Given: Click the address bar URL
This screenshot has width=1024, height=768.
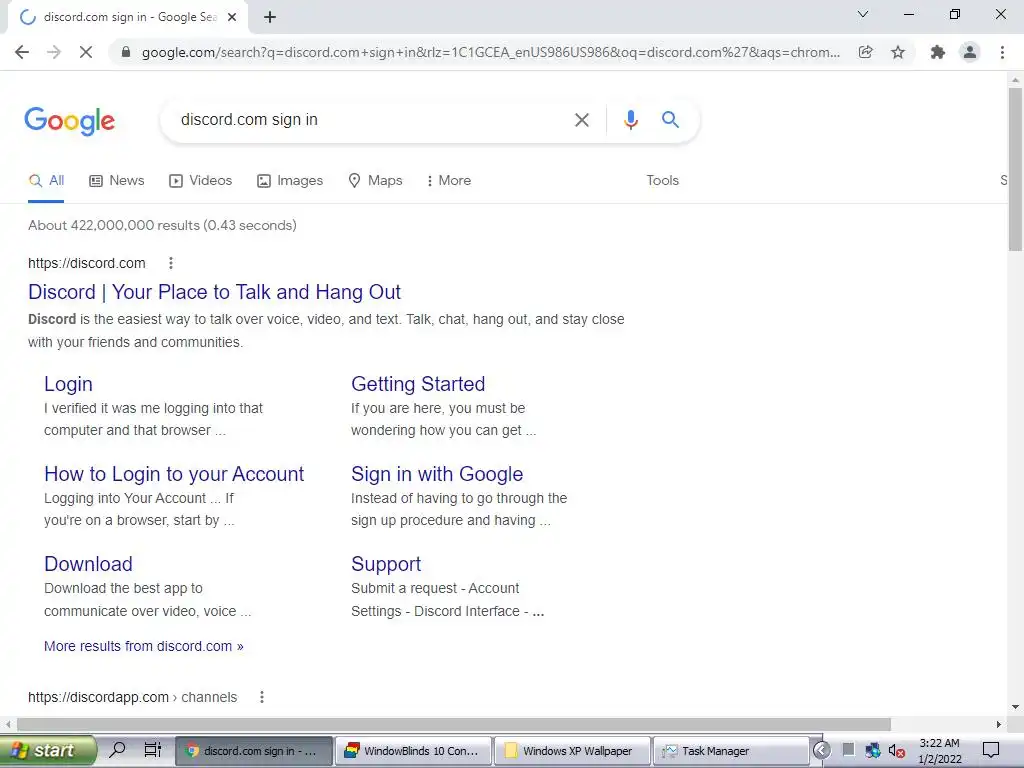Looking at the screenshot, I should (490, 52).
